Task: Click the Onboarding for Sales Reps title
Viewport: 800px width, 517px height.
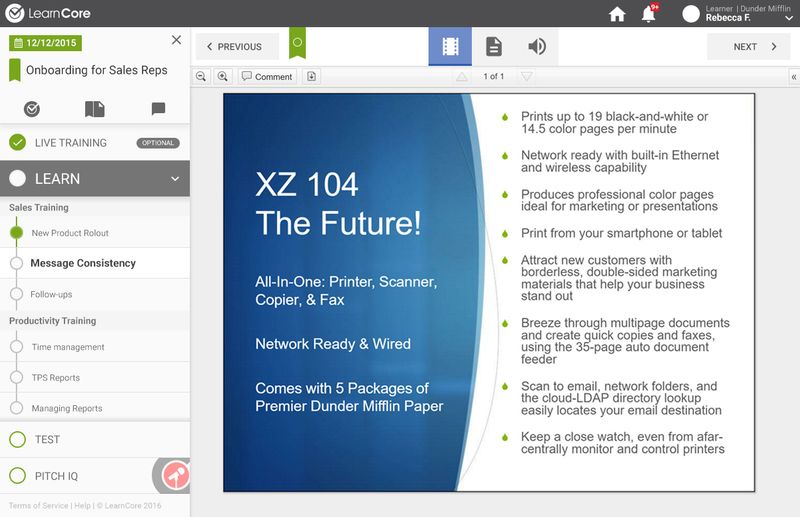Action: click(x=96, y=70)
